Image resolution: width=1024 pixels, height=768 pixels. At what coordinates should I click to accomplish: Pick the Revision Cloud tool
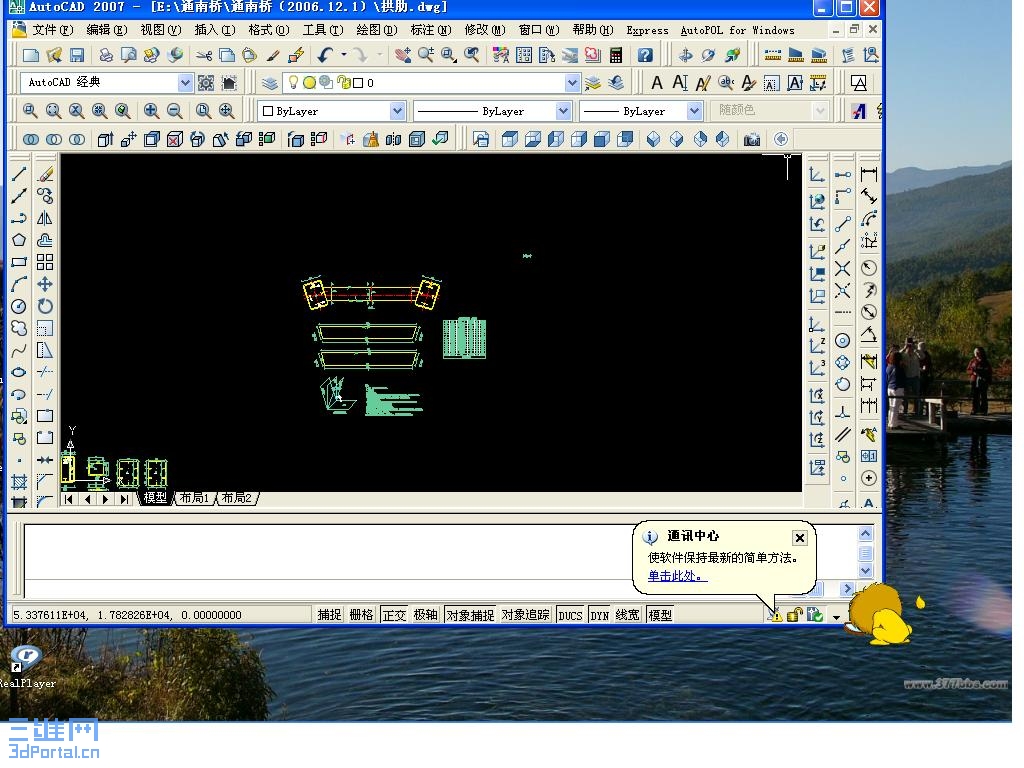coord(19,328)
